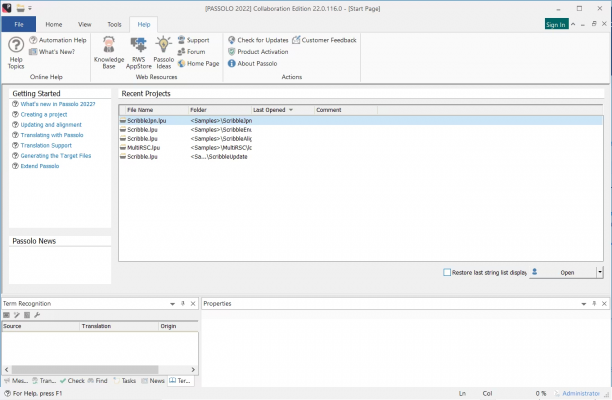Select the ScribbleJpn.lpu project row
This screenshot has width=612, height=400.
click(361, 121)
